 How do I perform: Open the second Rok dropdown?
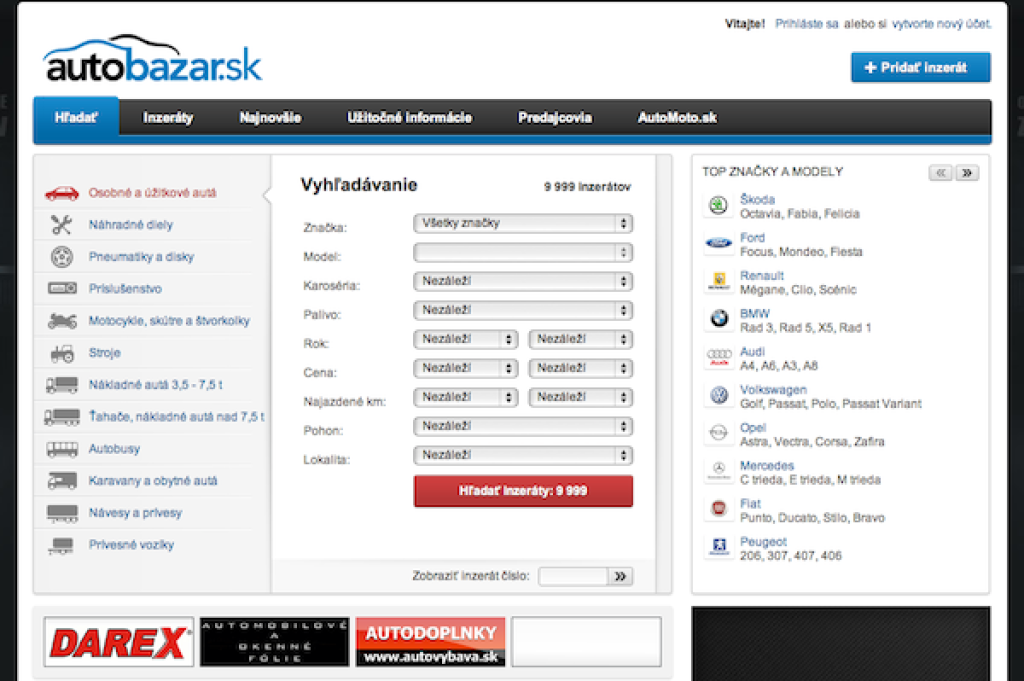pos(581,339)
